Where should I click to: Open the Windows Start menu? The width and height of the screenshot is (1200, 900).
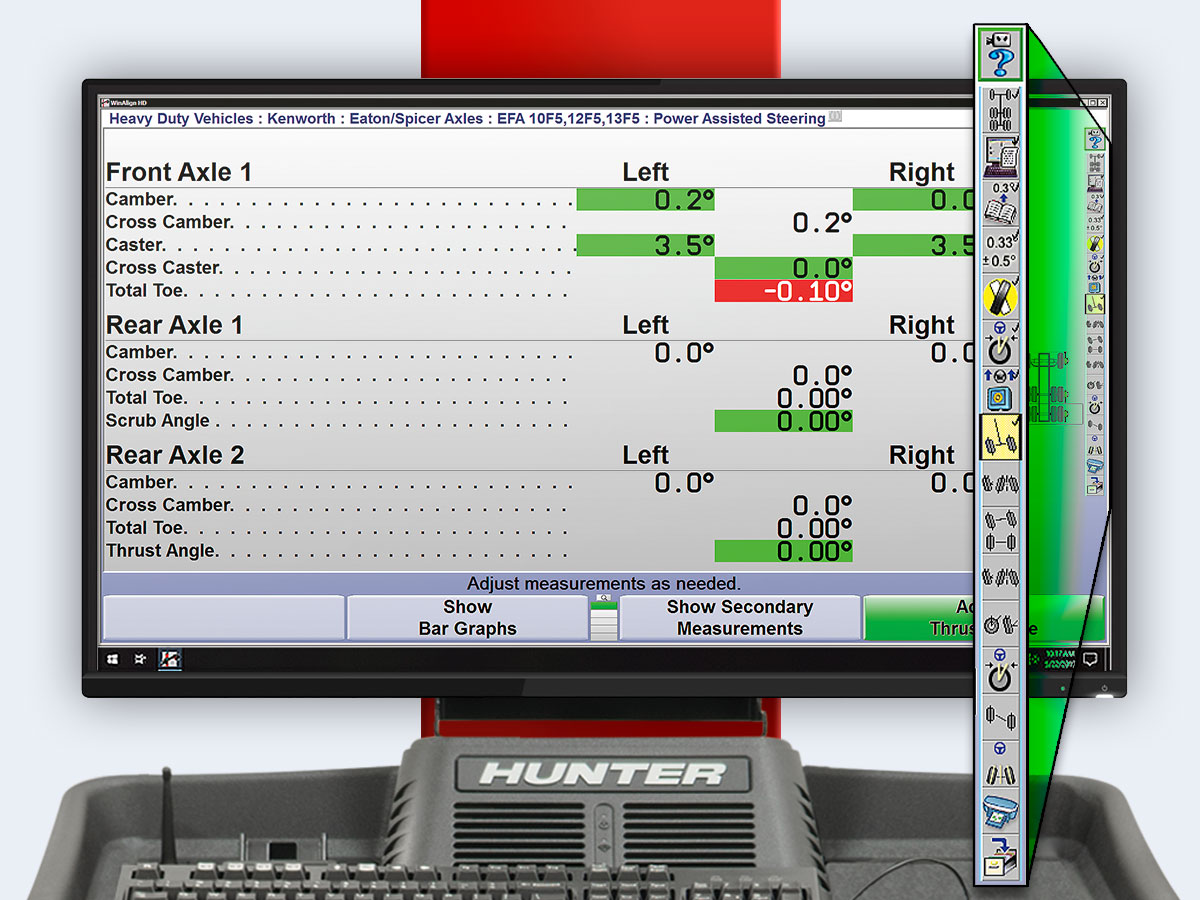pos(113,660)
